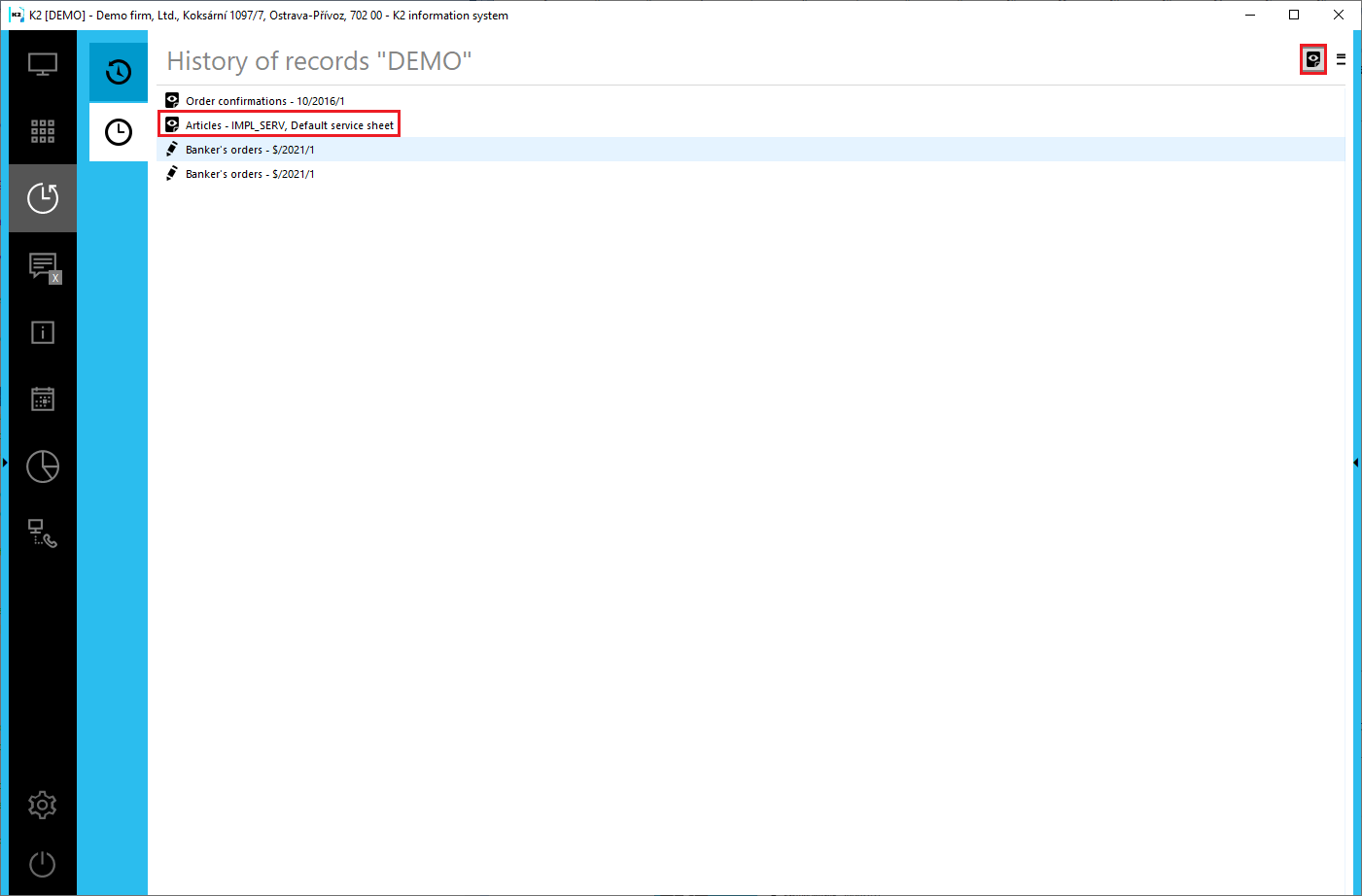Expand the right edge panel arrow
Image resolution: width=1362 pixels, height=896 pixels.
coord(1356,463)
